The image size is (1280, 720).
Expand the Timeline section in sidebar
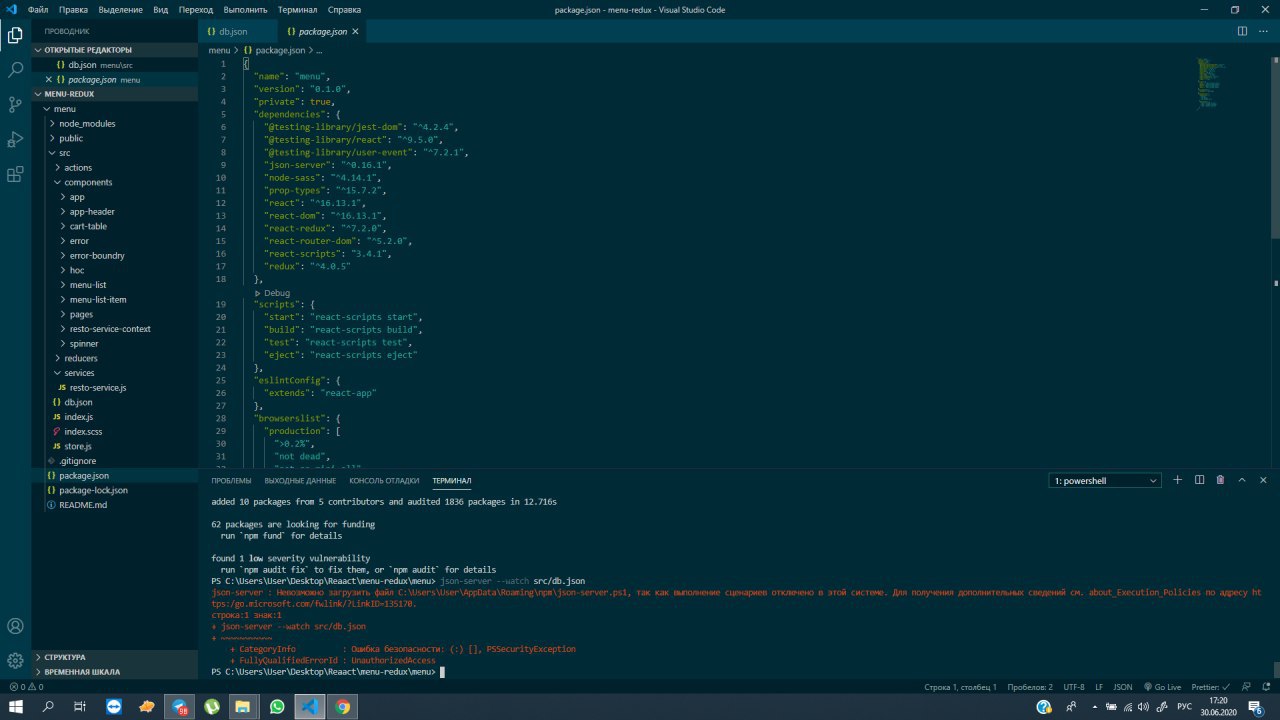pos(115,672)
